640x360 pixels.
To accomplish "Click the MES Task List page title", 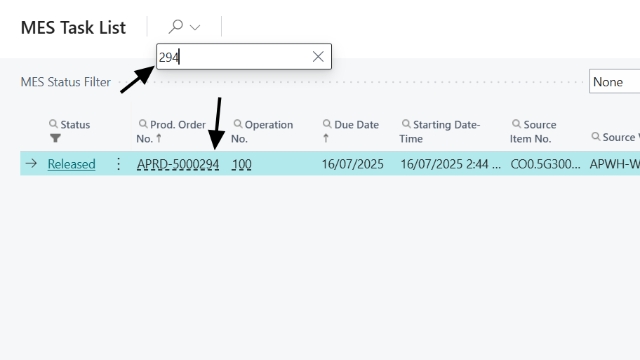I will click(73, 28).
